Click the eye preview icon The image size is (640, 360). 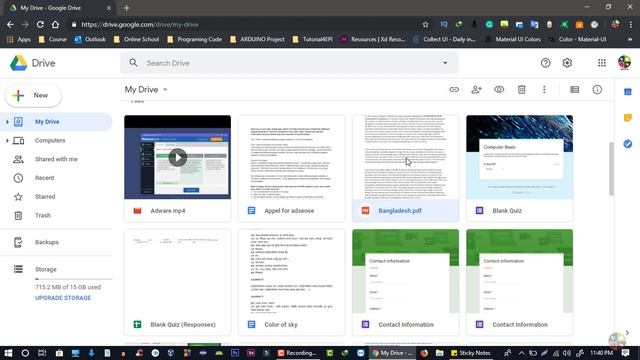click(x=499, y=89)
